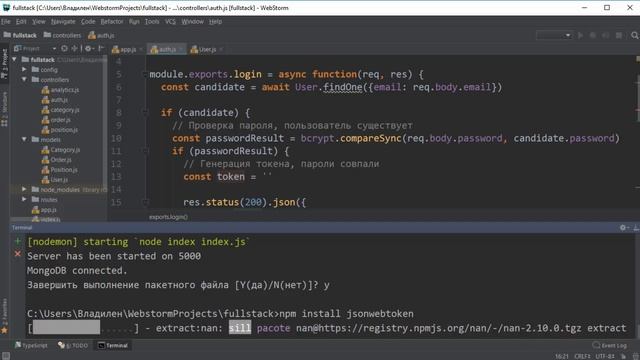Screen dimensions: 640x360
Task: Collapse the controllers folder arrow
Action: [x=24, y=80]
